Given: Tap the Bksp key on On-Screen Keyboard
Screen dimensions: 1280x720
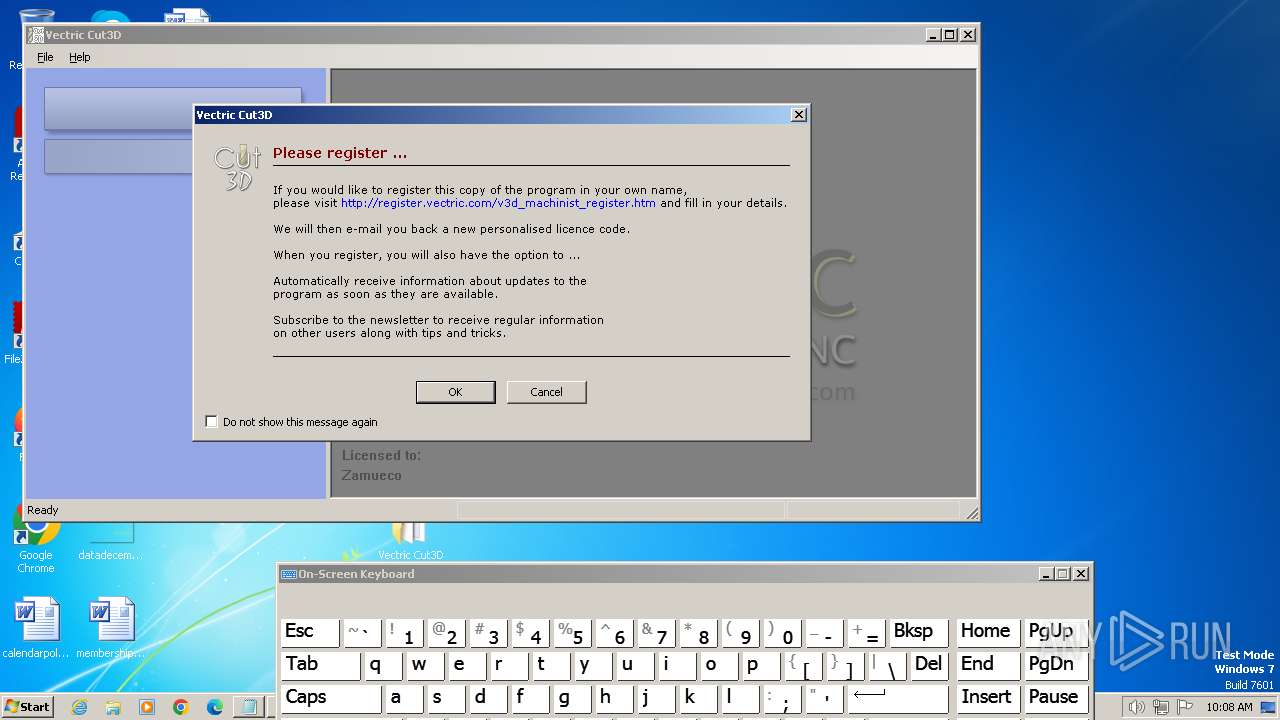Looking at the screenshot, I should [919, 632].
